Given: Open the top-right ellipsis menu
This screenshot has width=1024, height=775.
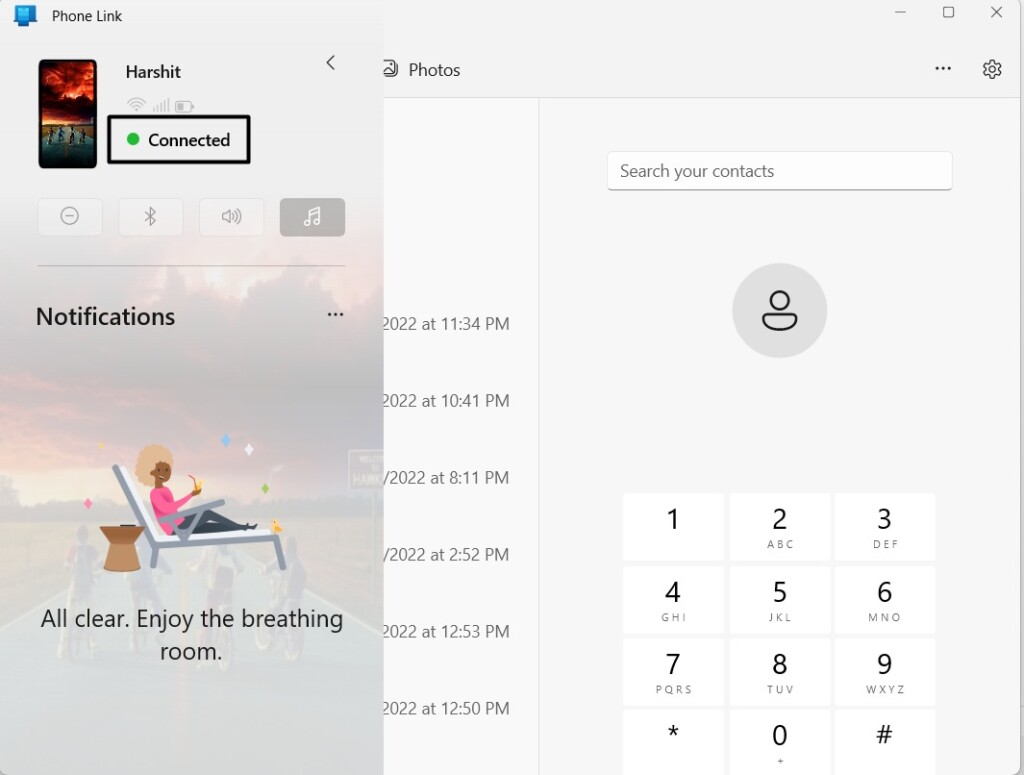Looking at the screenshot, I should 942,69.
